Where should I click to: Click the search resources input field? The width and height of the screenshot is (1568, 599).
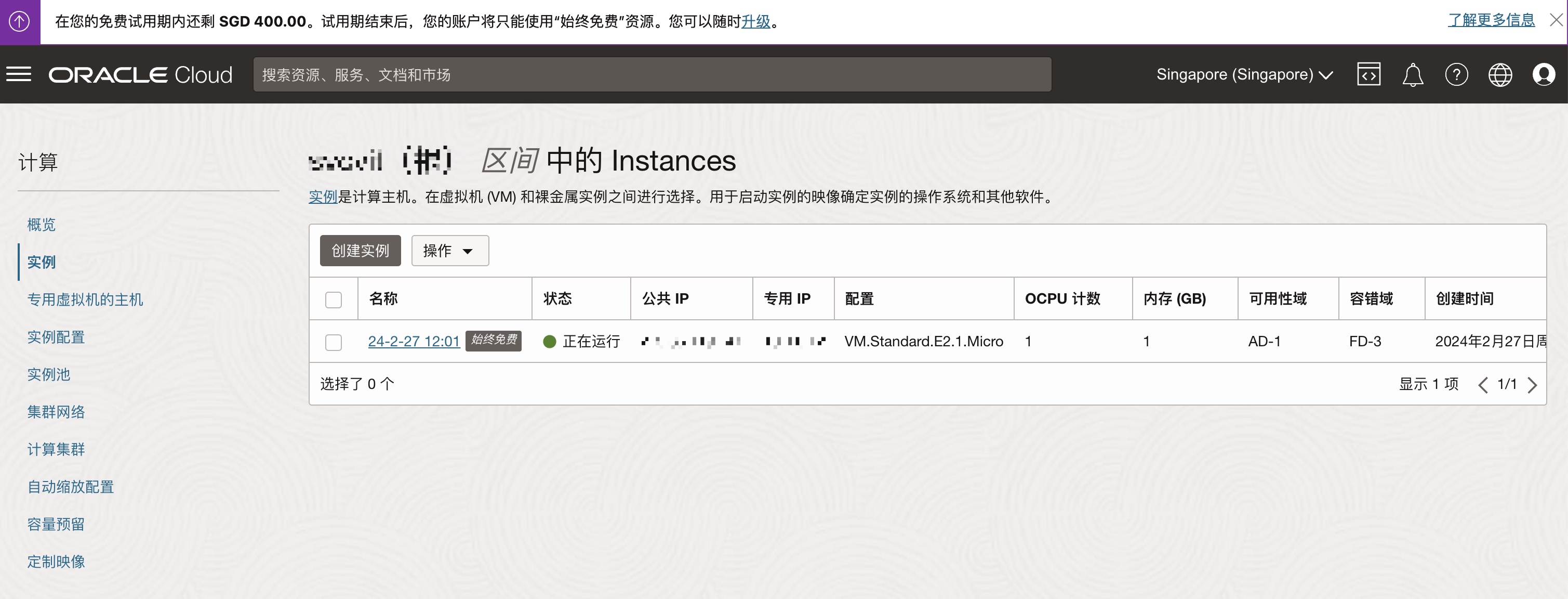652,74
